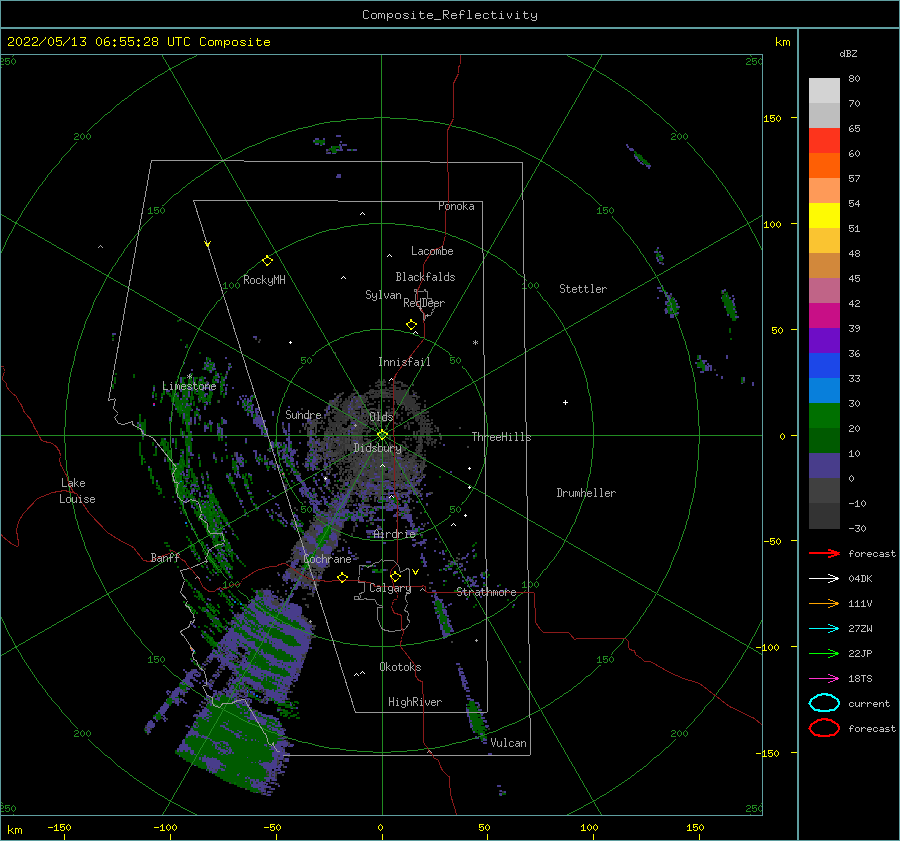Select the 51 dBZ yellow color swatch
Screen dimensions: 900x841
click(824, 215)
